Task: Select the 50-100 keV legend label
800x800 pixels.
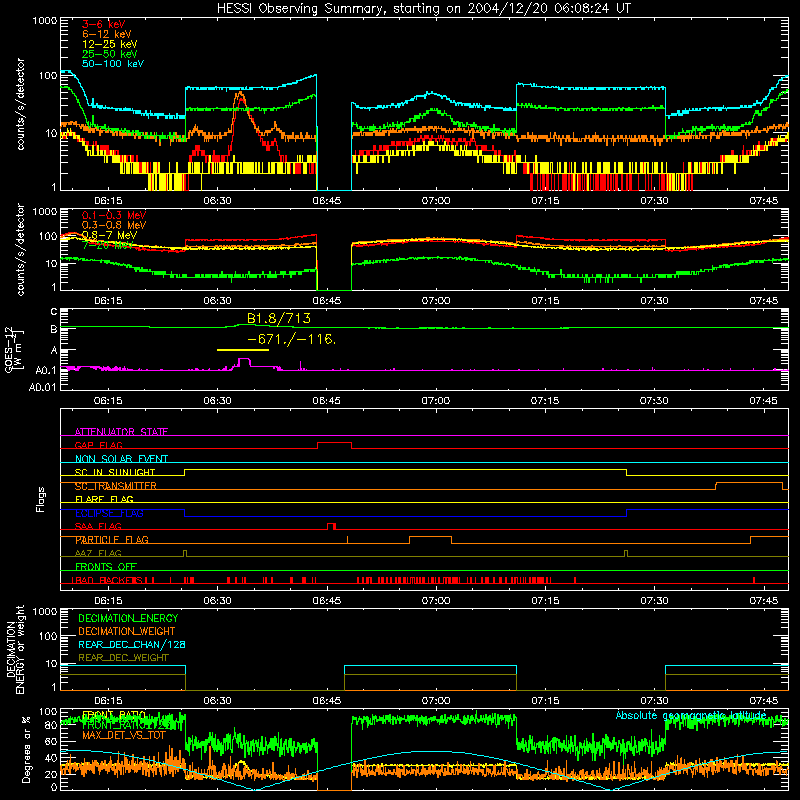Action: pyautogui.click(x=113, y=64)
